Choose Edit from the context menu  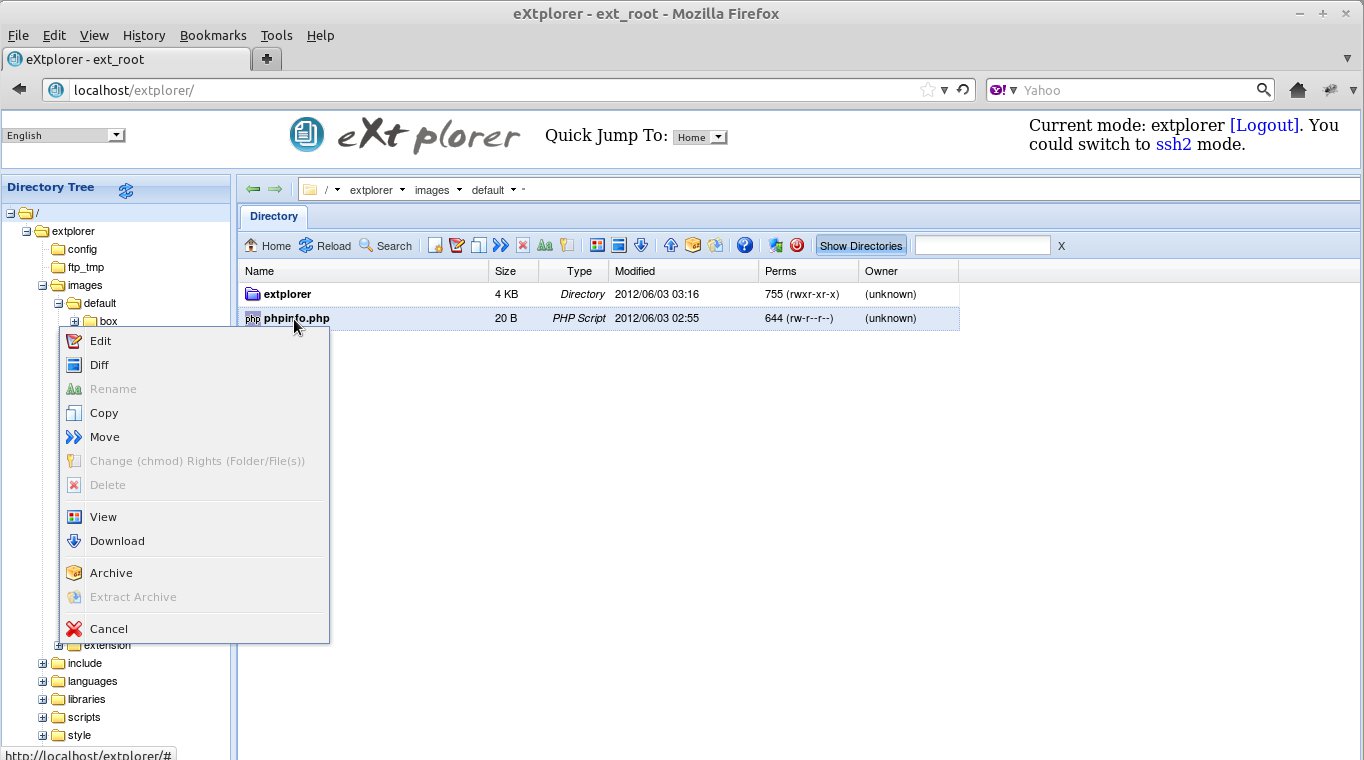[194, 341]
